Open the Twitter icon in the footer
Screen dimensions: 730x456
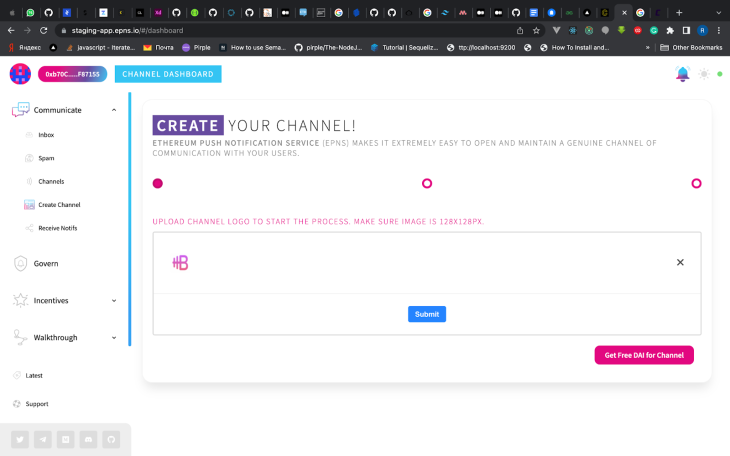pyautogui.click(x=20, y=439)
